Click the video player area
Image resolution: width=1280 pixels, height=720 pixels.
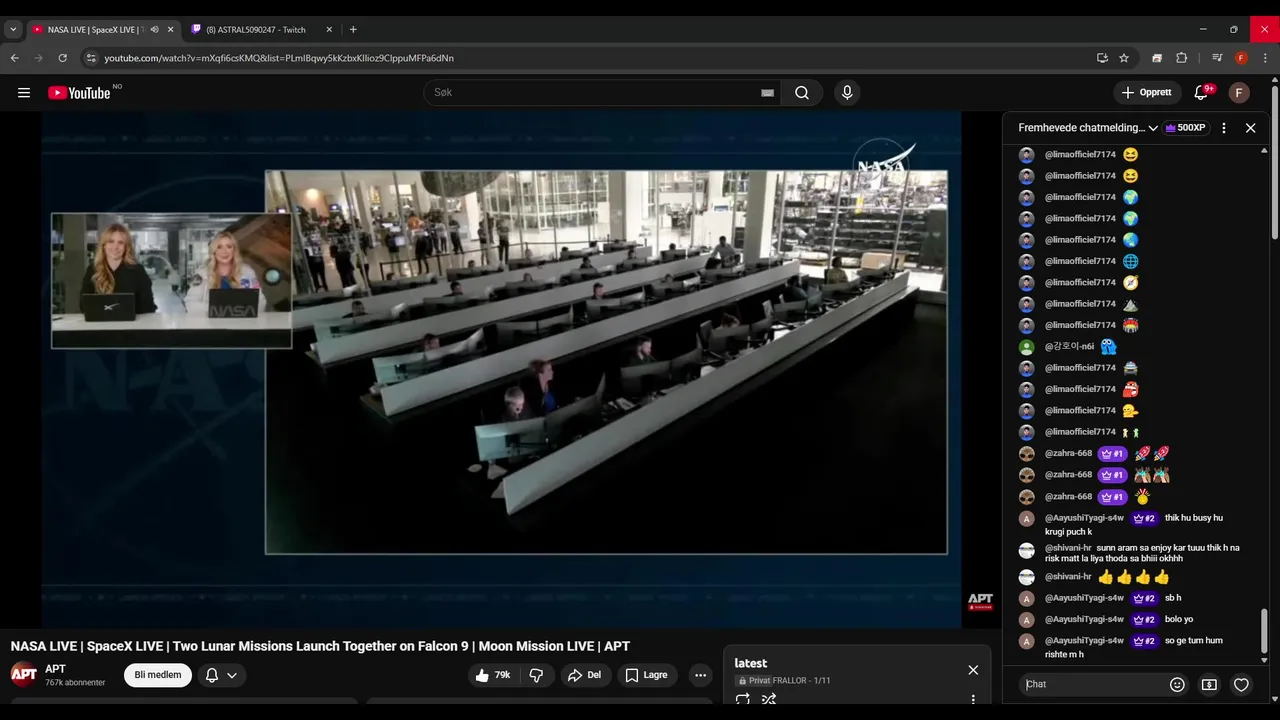coord(501,369)
